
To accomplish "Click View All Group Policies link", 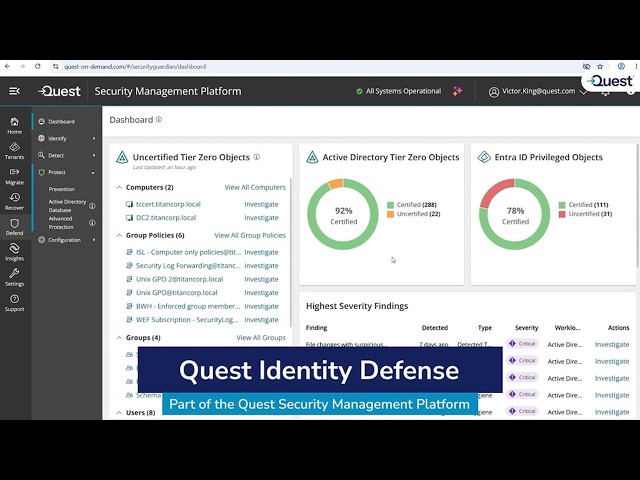I will click(x=250, y=236).
